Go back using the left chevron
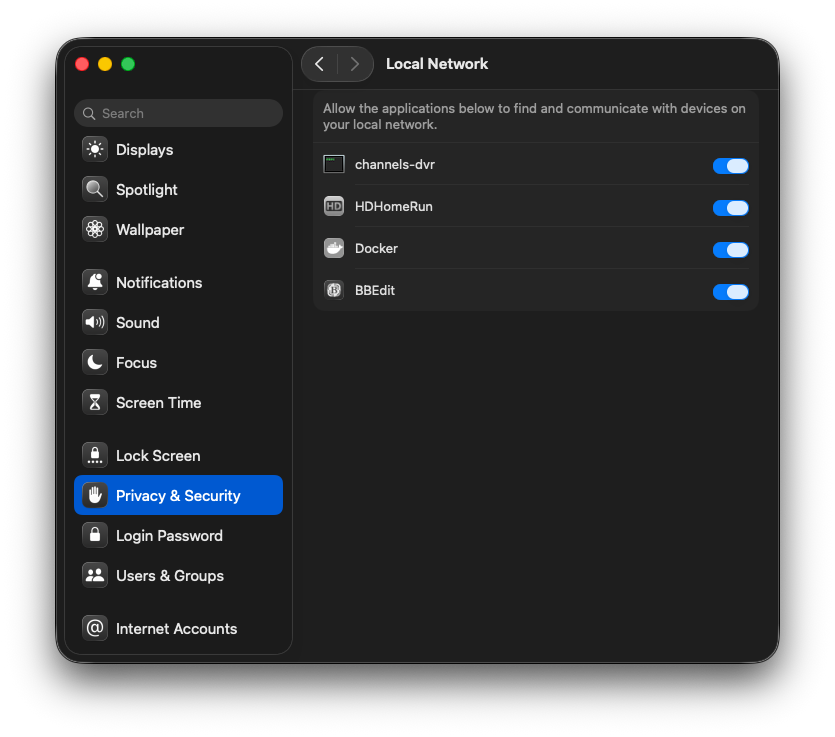The height and width of the screenshot is (737, 835). click(319, 64)
